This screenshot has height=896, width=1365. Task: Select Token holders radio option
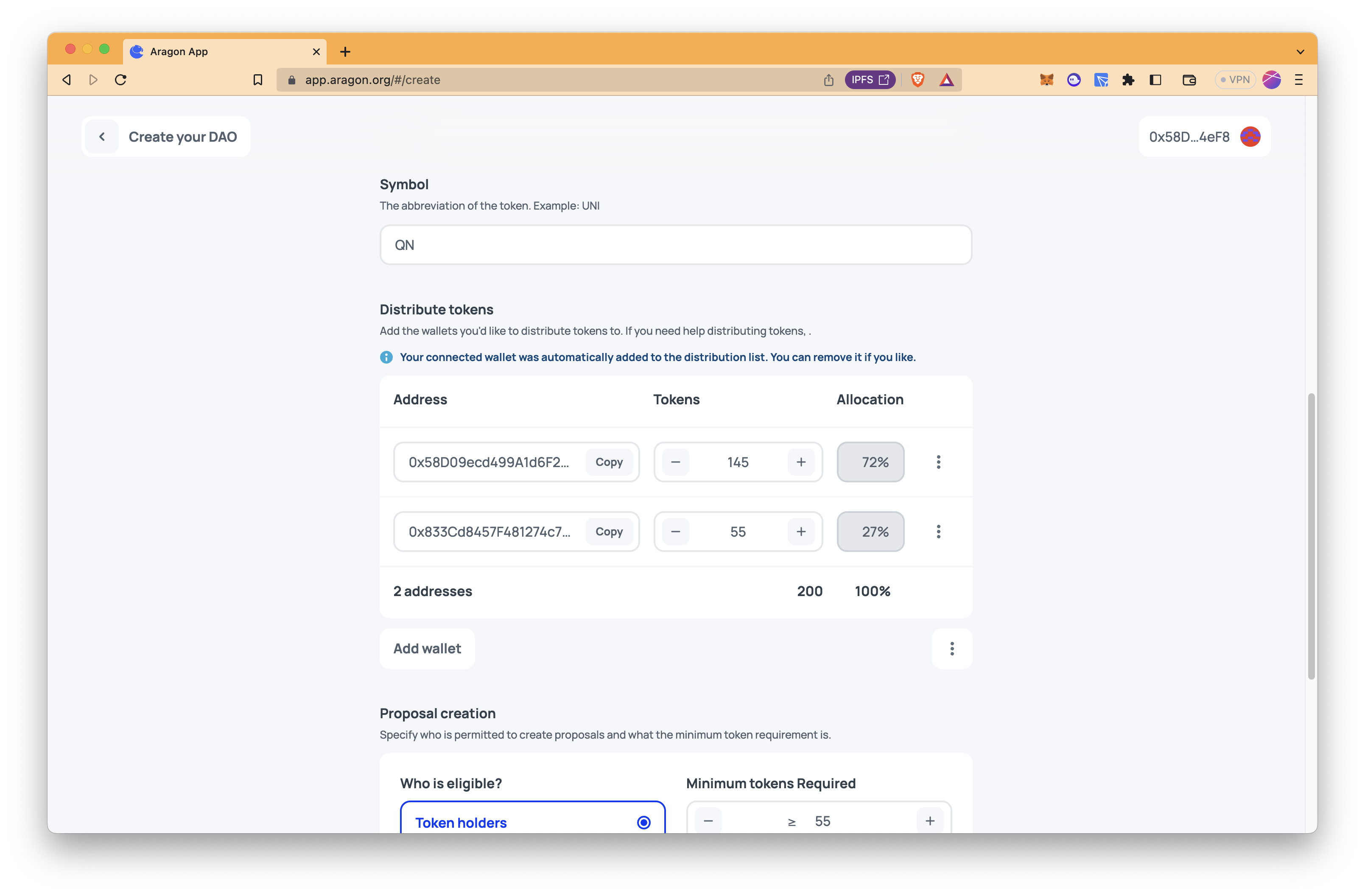point(643,822)
